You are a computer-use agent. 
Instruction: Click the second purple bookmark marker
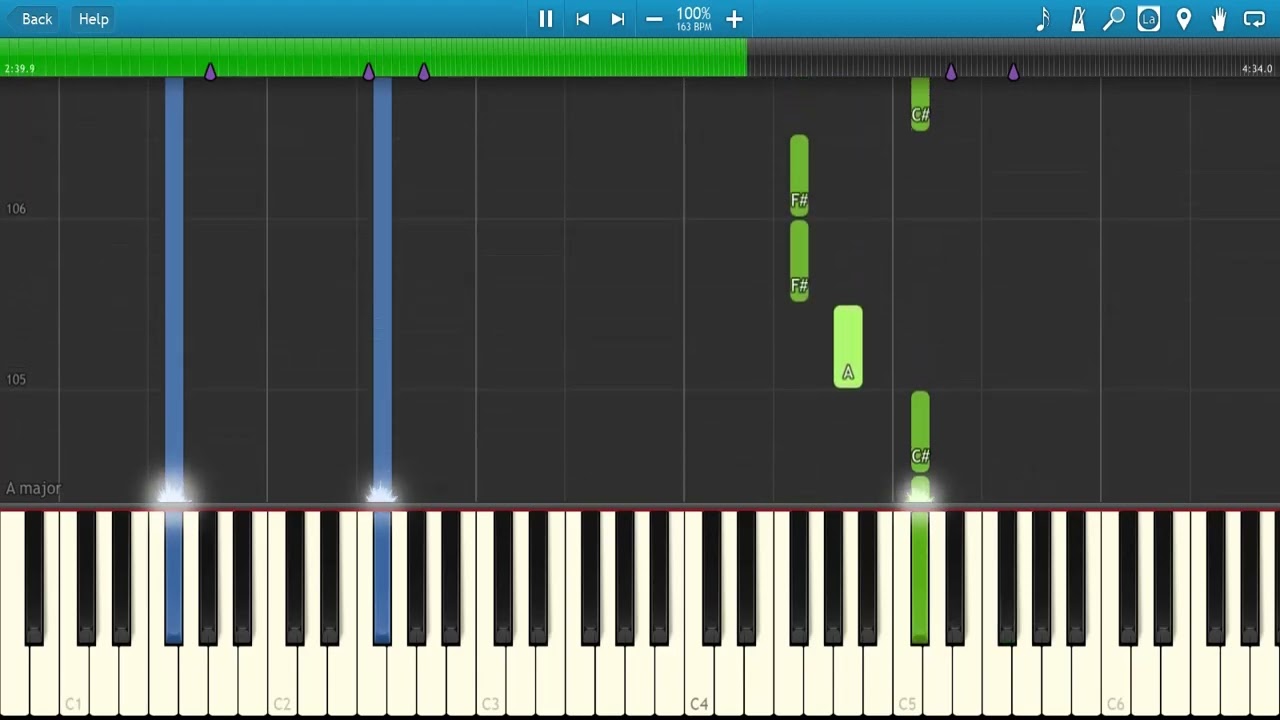point(369,72)
